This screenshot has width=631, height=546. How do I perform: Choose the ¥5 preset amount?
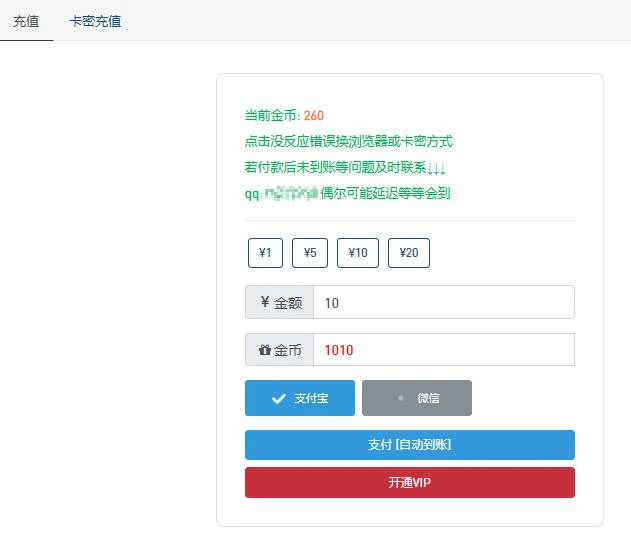click(x=310, y=253)
